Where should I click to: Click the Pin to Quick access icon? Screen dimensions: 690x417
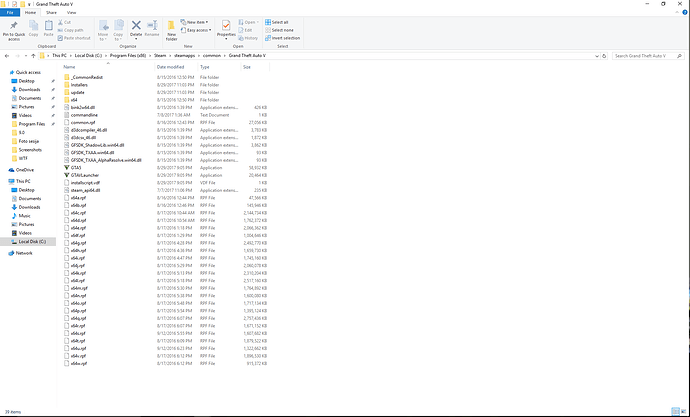pos(14,26)
